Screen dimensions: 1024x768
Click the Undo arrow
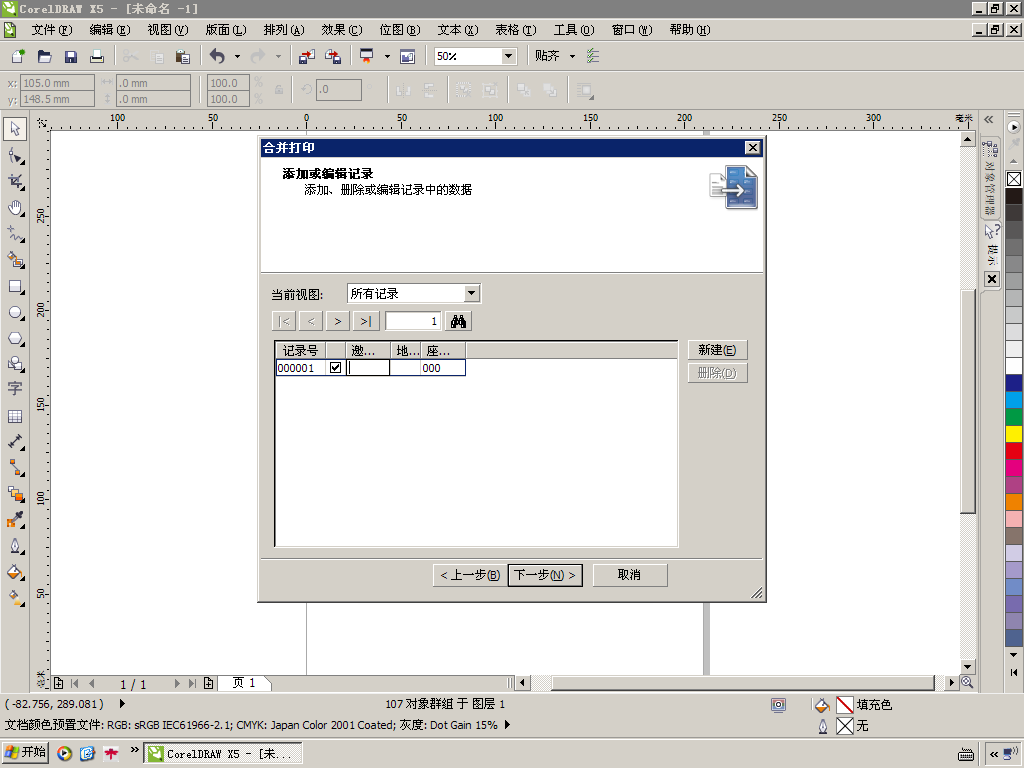coord(217,56)
